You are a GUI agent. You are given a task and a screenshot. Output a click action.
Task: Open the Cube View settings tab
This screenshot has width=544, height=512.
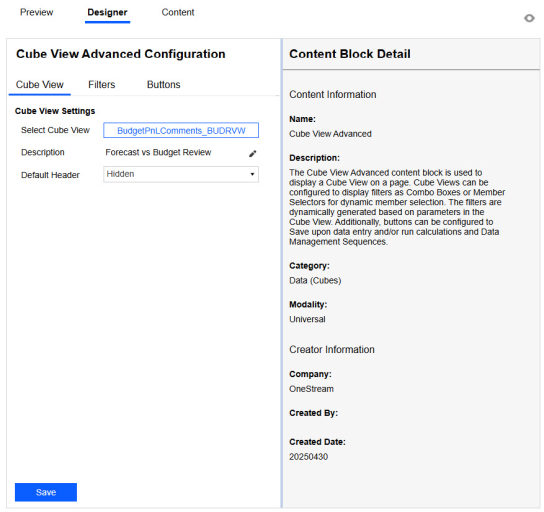(x=40, y=85)
